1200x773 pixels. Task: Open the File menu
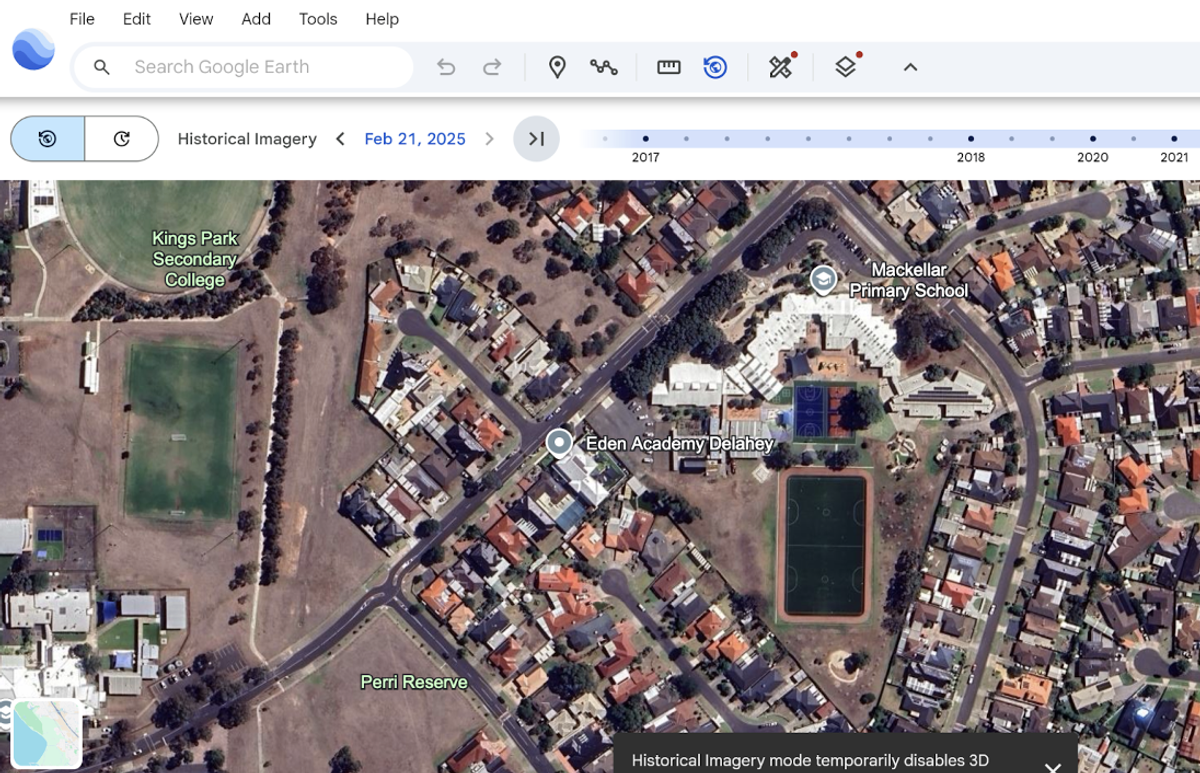pos(82,19)
